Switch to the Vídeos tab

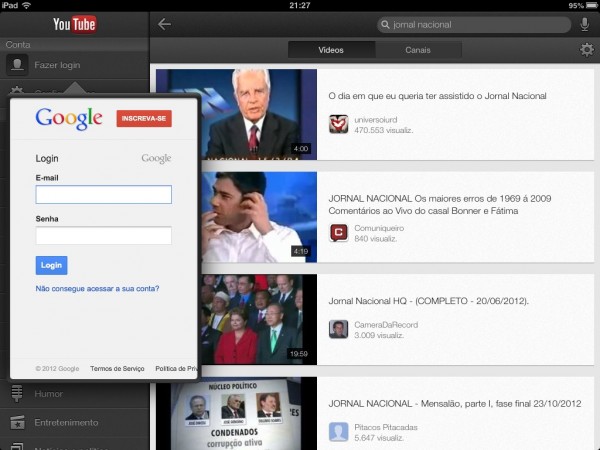(x=331, y=50)
